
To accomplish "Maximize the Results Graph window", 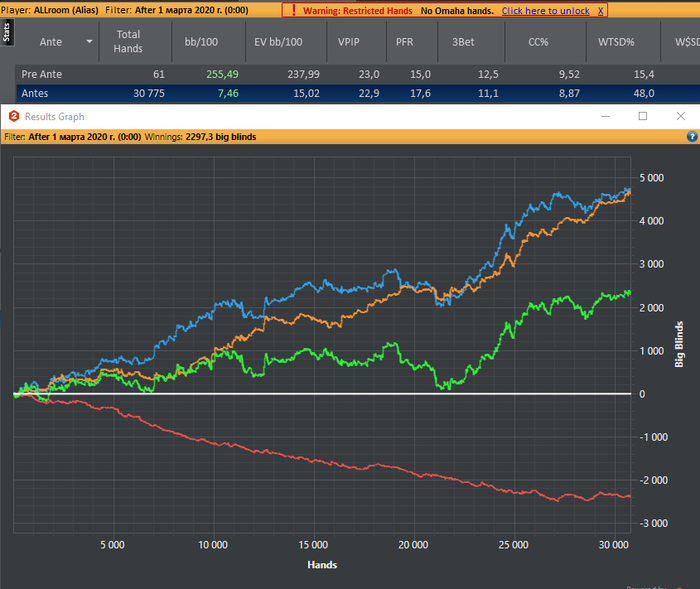I will 643,116.
